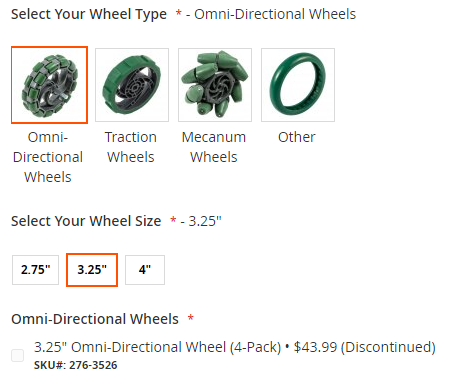
Task: Click the 'Omni-Directional Wheels' caption under first image
Action: 48,157
